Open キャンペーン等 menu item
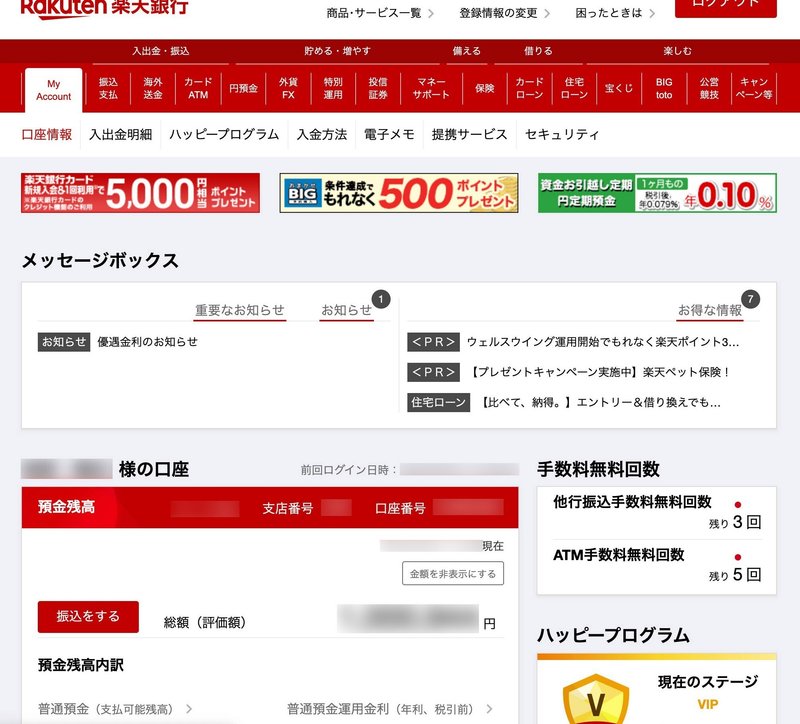Viewport: 800px width, 724px height. [754, 88]
